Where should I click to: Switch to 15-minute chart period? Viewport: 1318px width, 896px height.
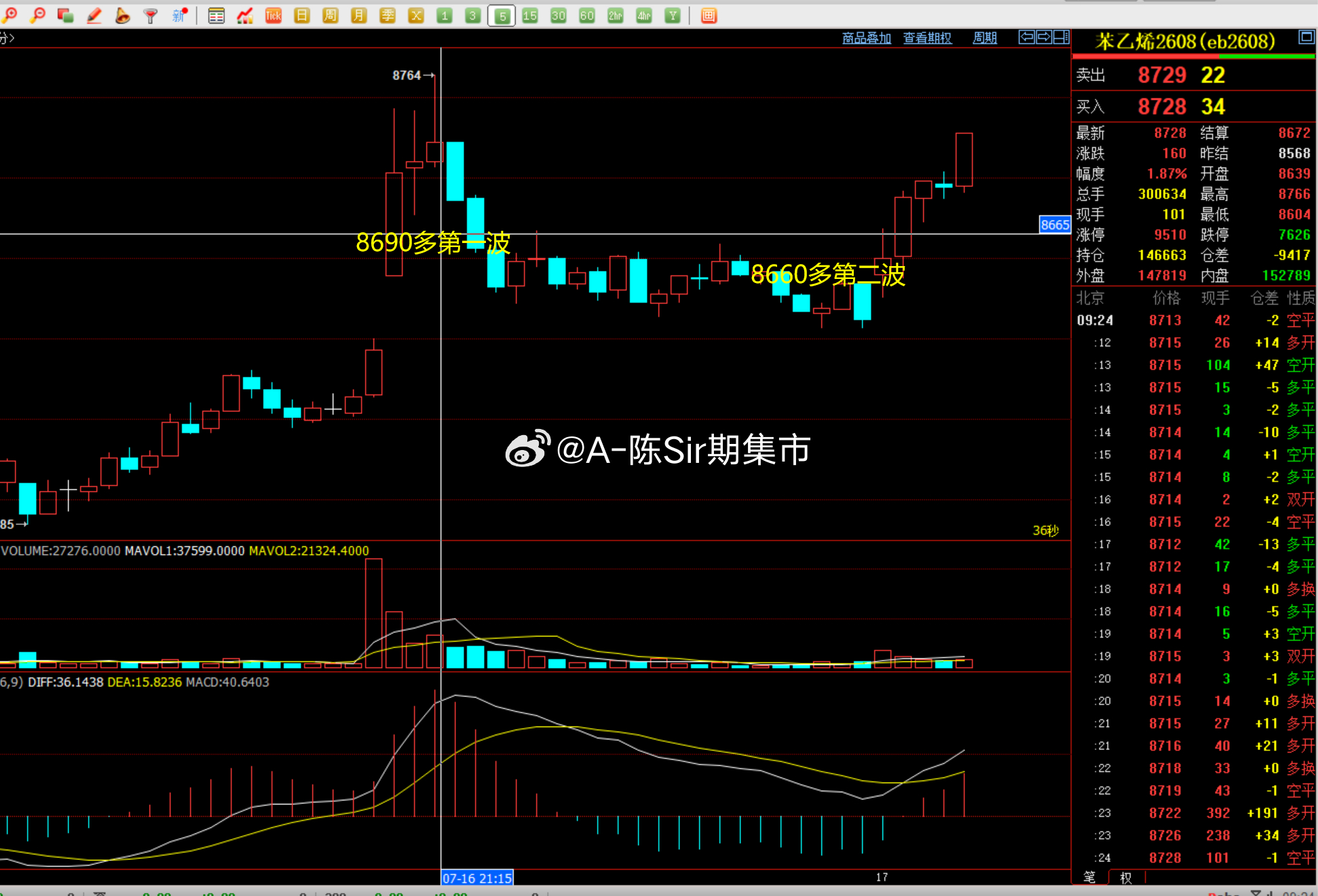click(530, 16)
